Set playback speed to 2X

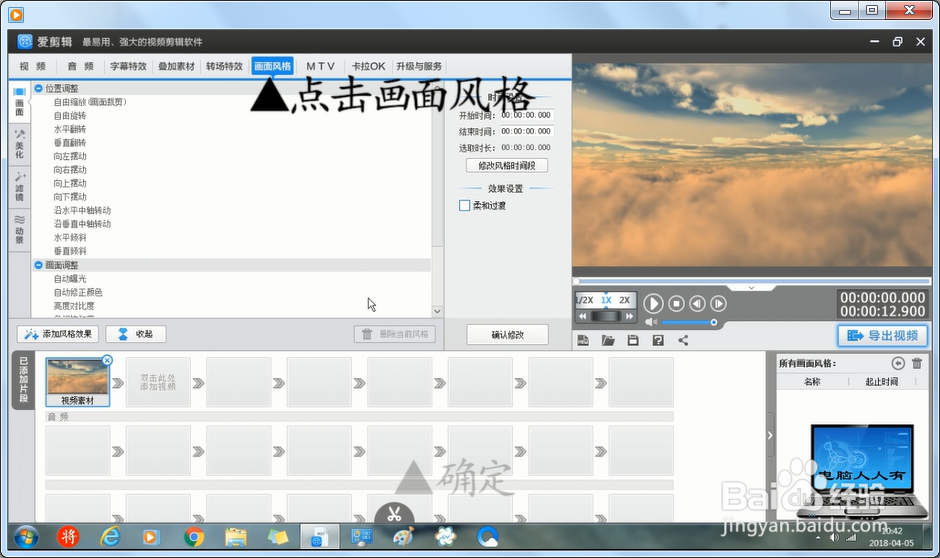[625, 300]
